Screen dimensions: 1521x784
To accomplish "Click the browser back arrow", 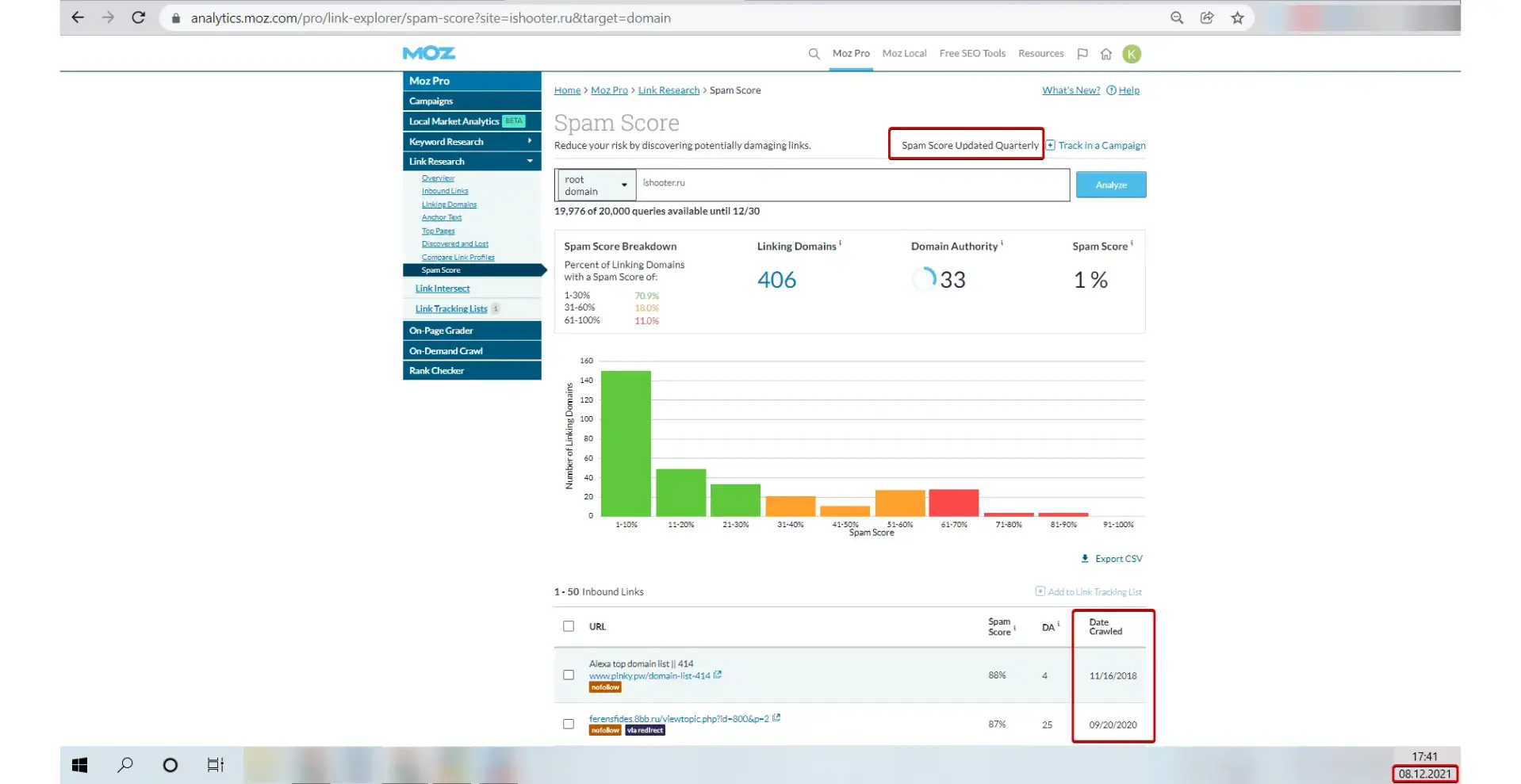I will pyautogui.click(x=78, y=17).
